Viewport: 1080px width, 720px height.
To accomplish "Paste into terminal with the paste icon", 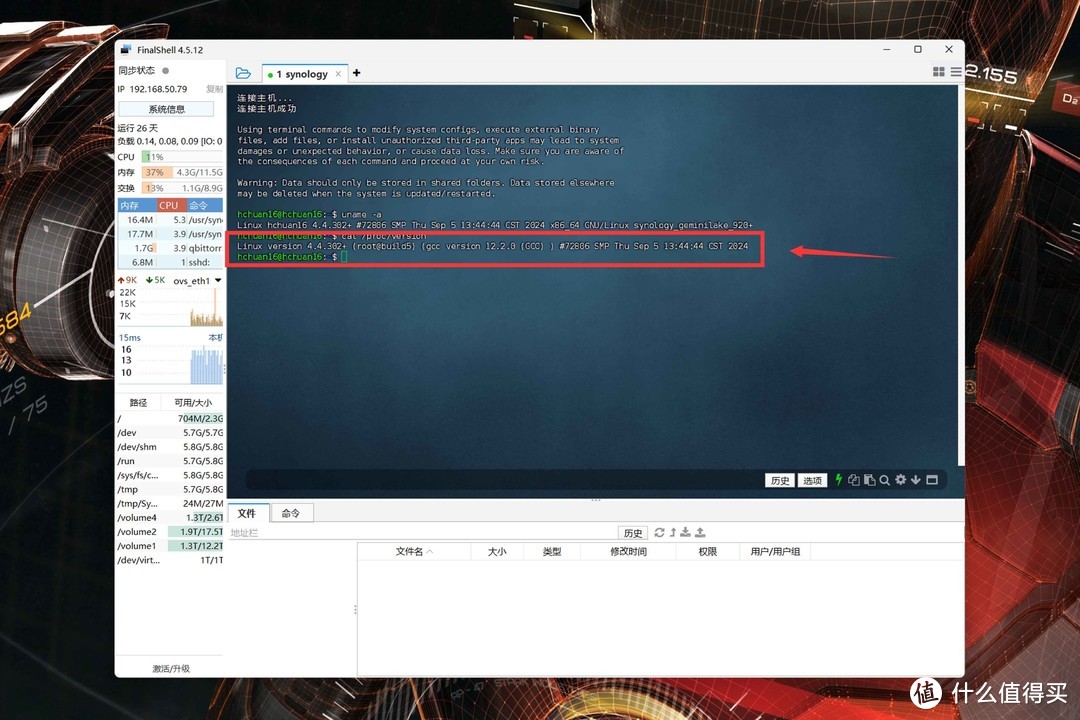I will pos(869,480).
